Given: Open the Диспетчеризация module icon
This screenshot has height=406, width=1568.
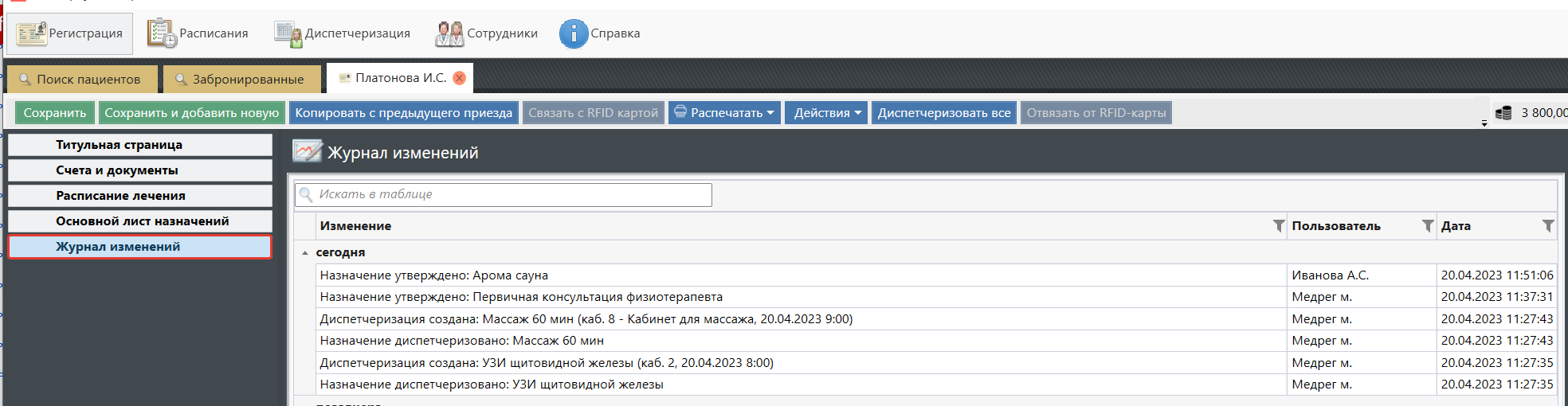Looking at the screenshot, I should click(288, 33).
